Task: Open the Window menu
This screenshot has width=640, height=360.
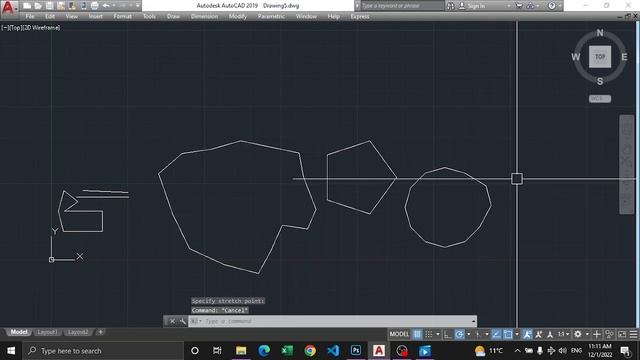Action: (306, 16)
